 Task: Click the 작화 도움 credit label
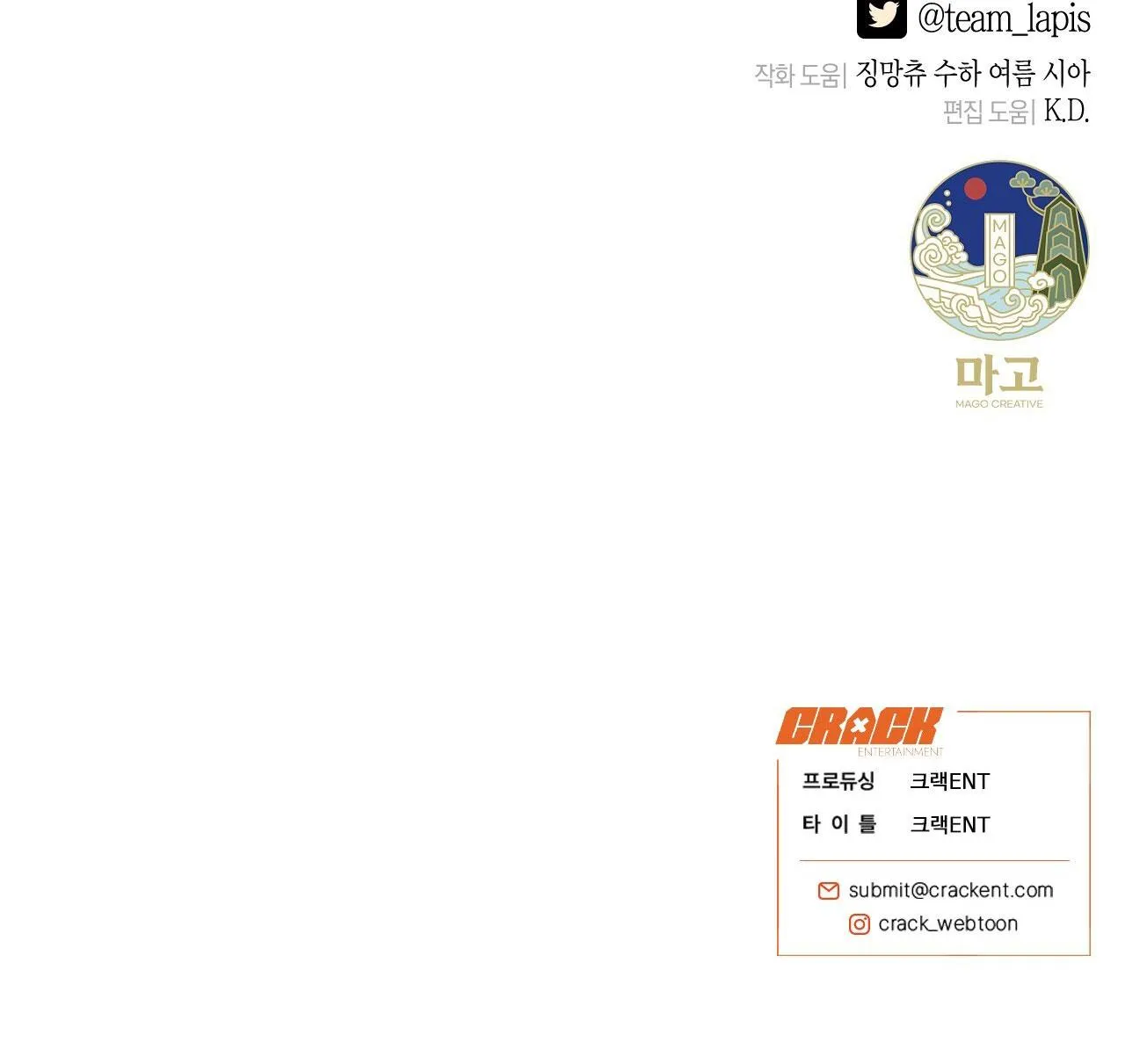(x=798, y=75)
